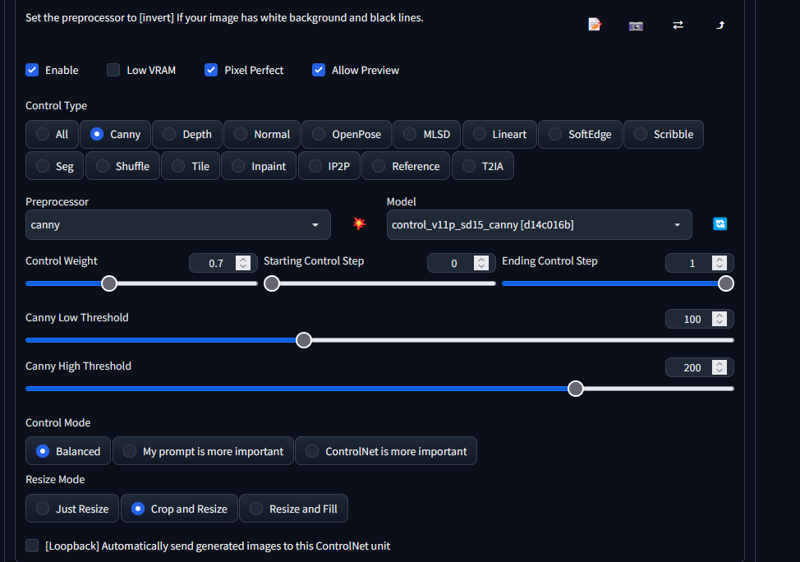Choose the Lineart control type

499,135
